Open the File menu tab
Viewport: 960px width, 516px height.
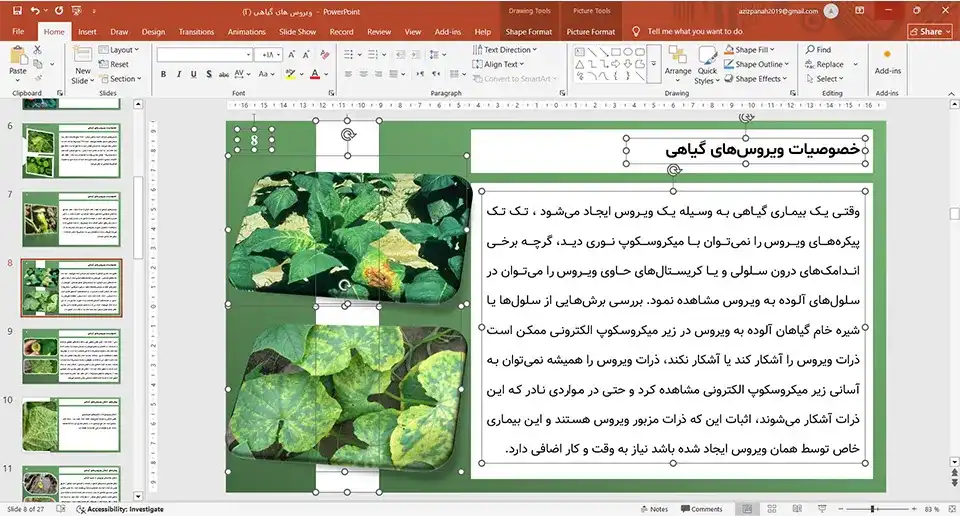tap(18, 31)
